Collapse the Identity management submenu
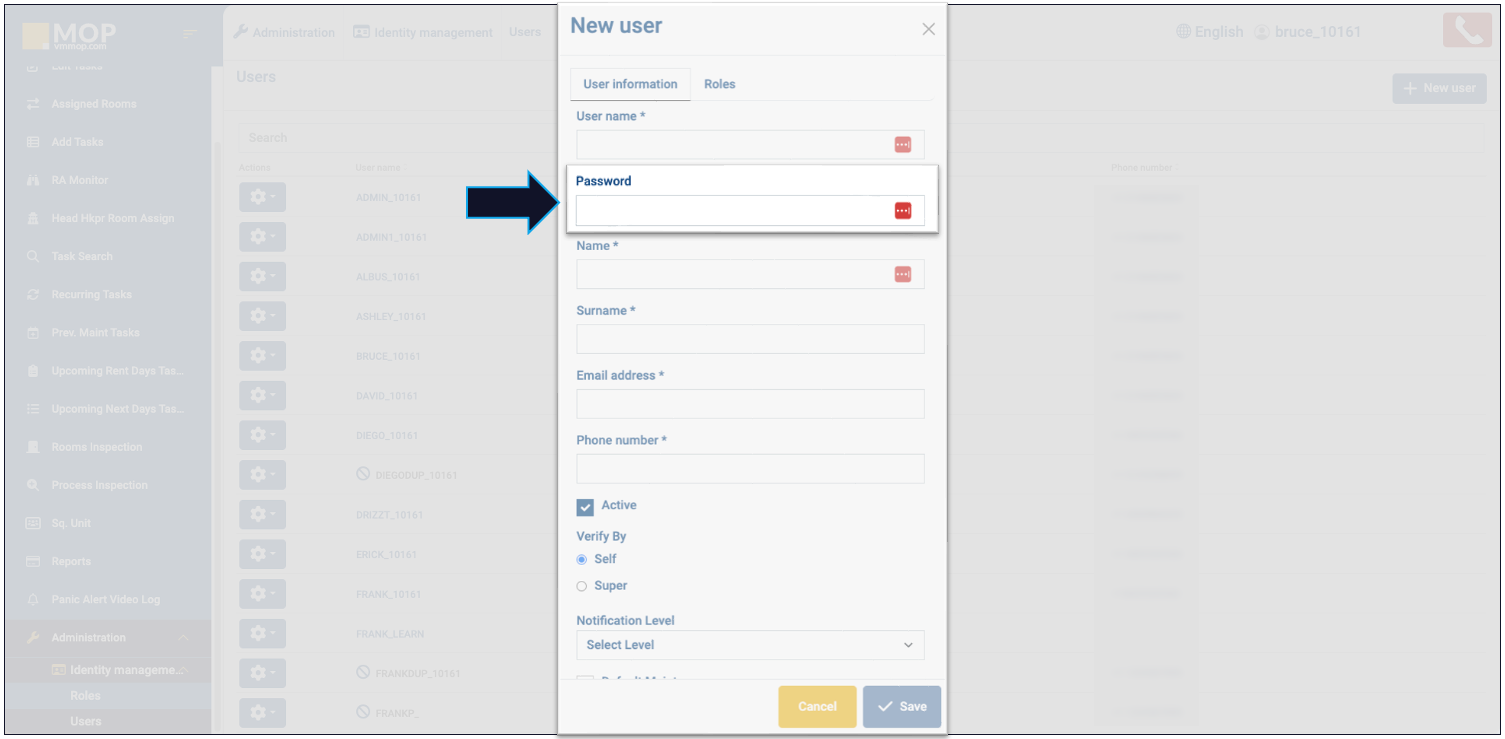 (184, 670)
